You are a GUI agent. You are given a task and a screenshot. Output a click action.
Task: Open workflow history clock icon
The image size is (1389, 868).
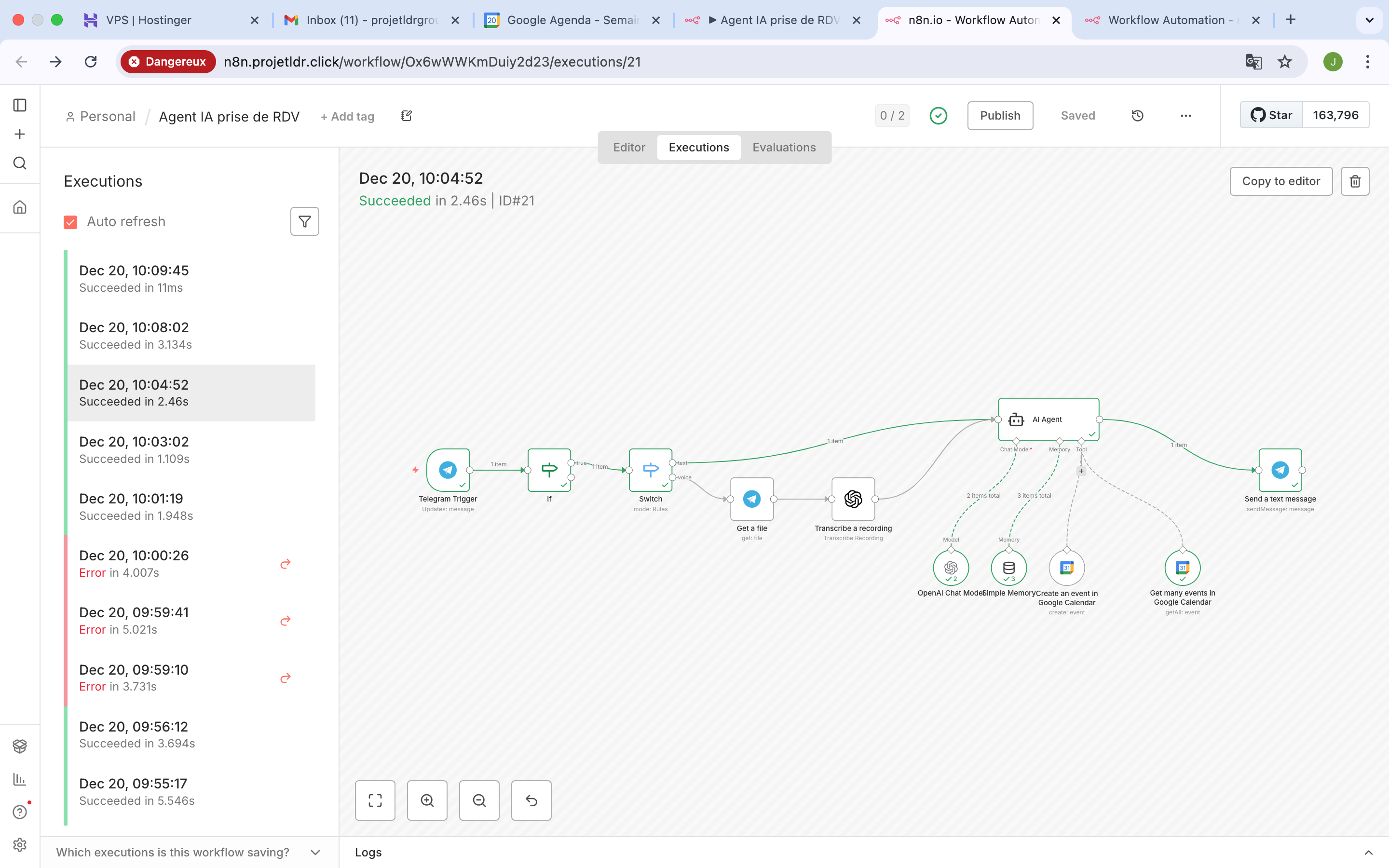pos(1137,115)
